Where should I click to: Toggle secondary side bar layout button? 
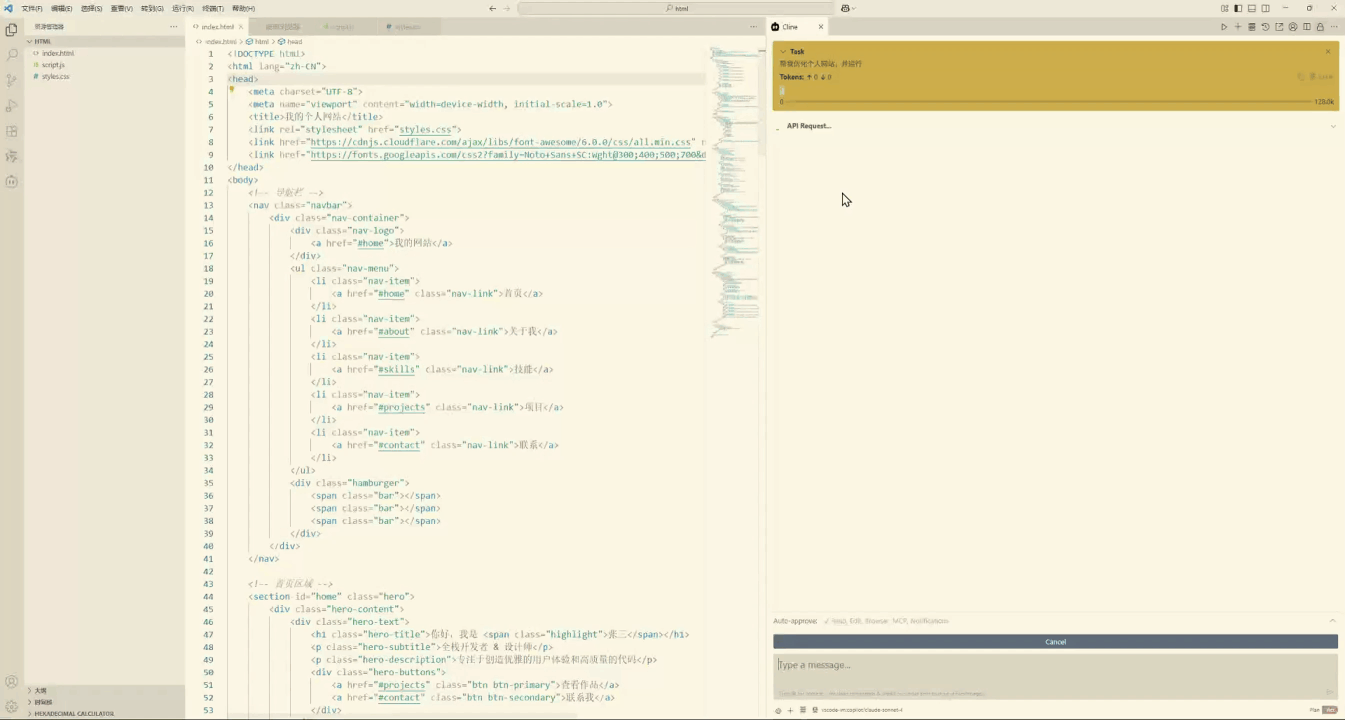1265,8
